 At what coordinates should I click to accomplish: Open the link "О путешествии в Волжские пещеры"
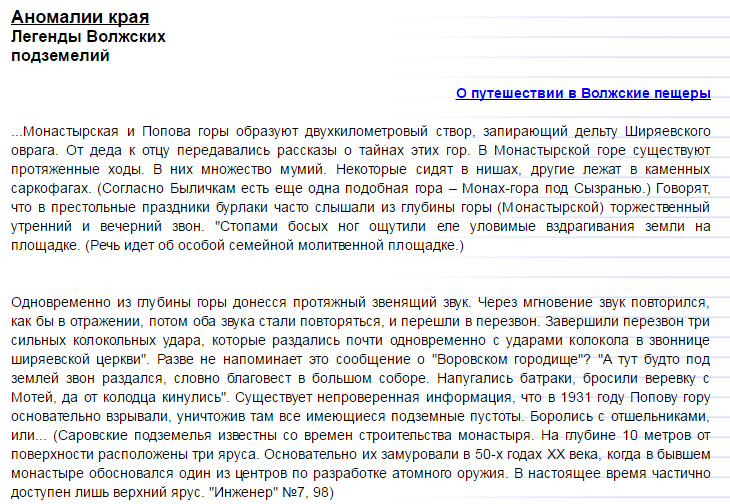(583, 93)
